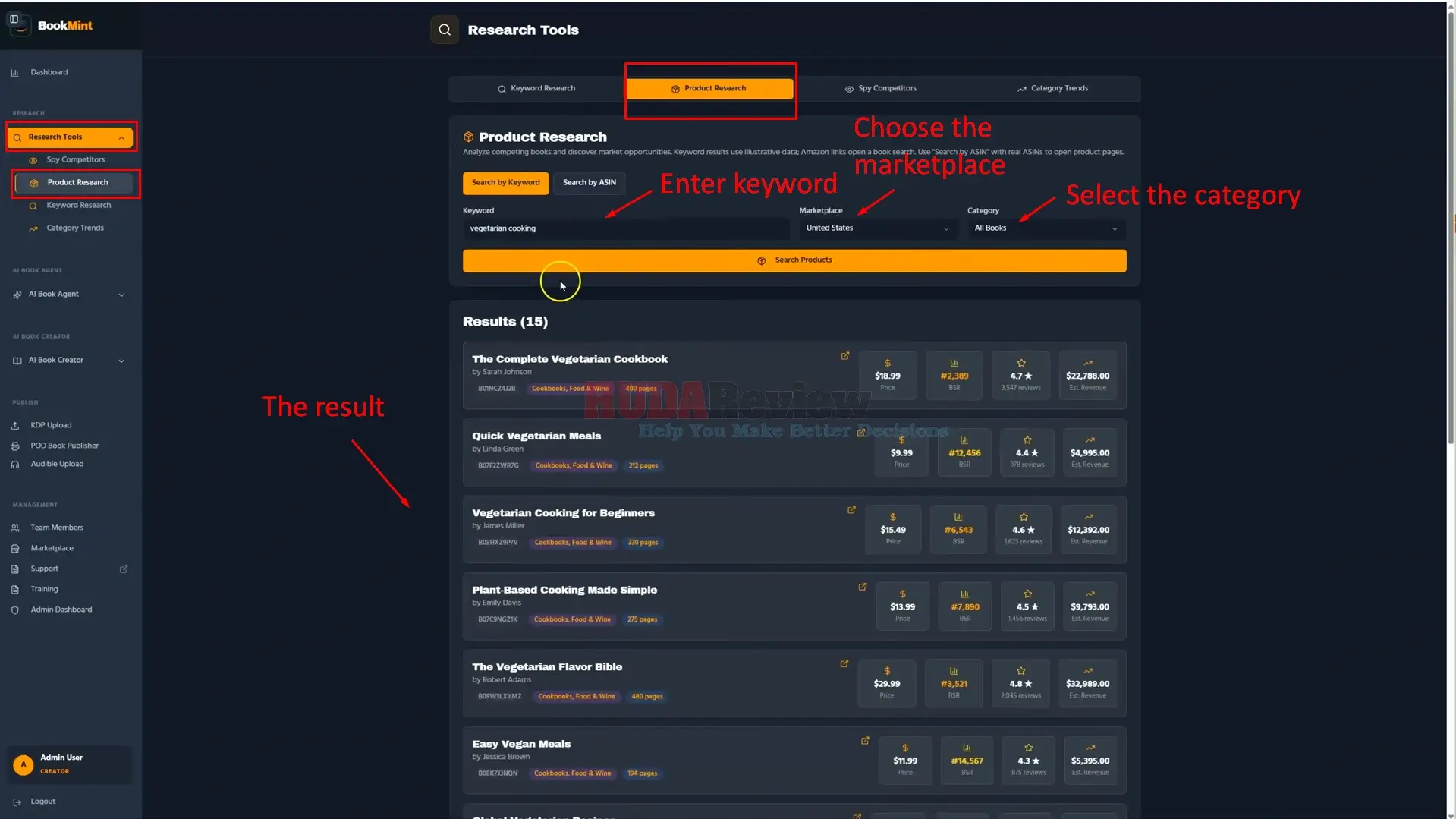The height and width of the screenshot is (819, 1456).
Task: Select Search by ASIN mode
Action: coord(590,182)
